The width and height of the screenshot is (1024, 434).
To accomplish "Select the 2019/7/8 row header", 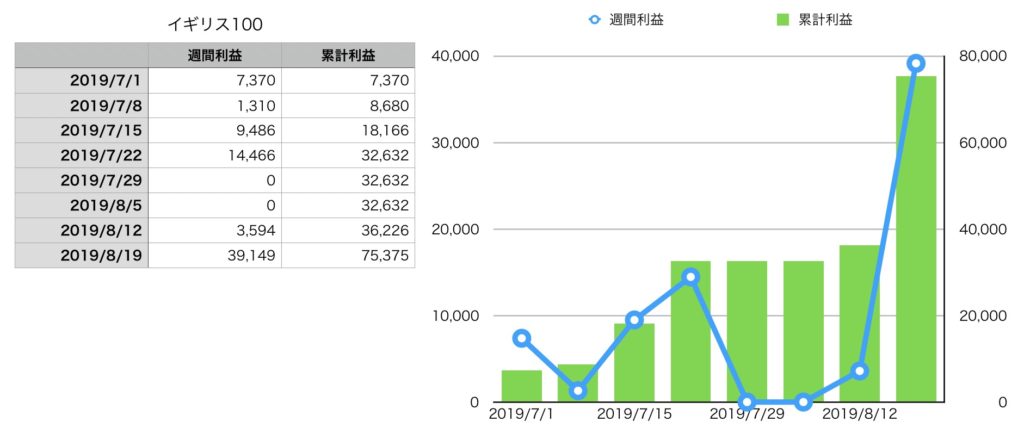I will 82,105.
